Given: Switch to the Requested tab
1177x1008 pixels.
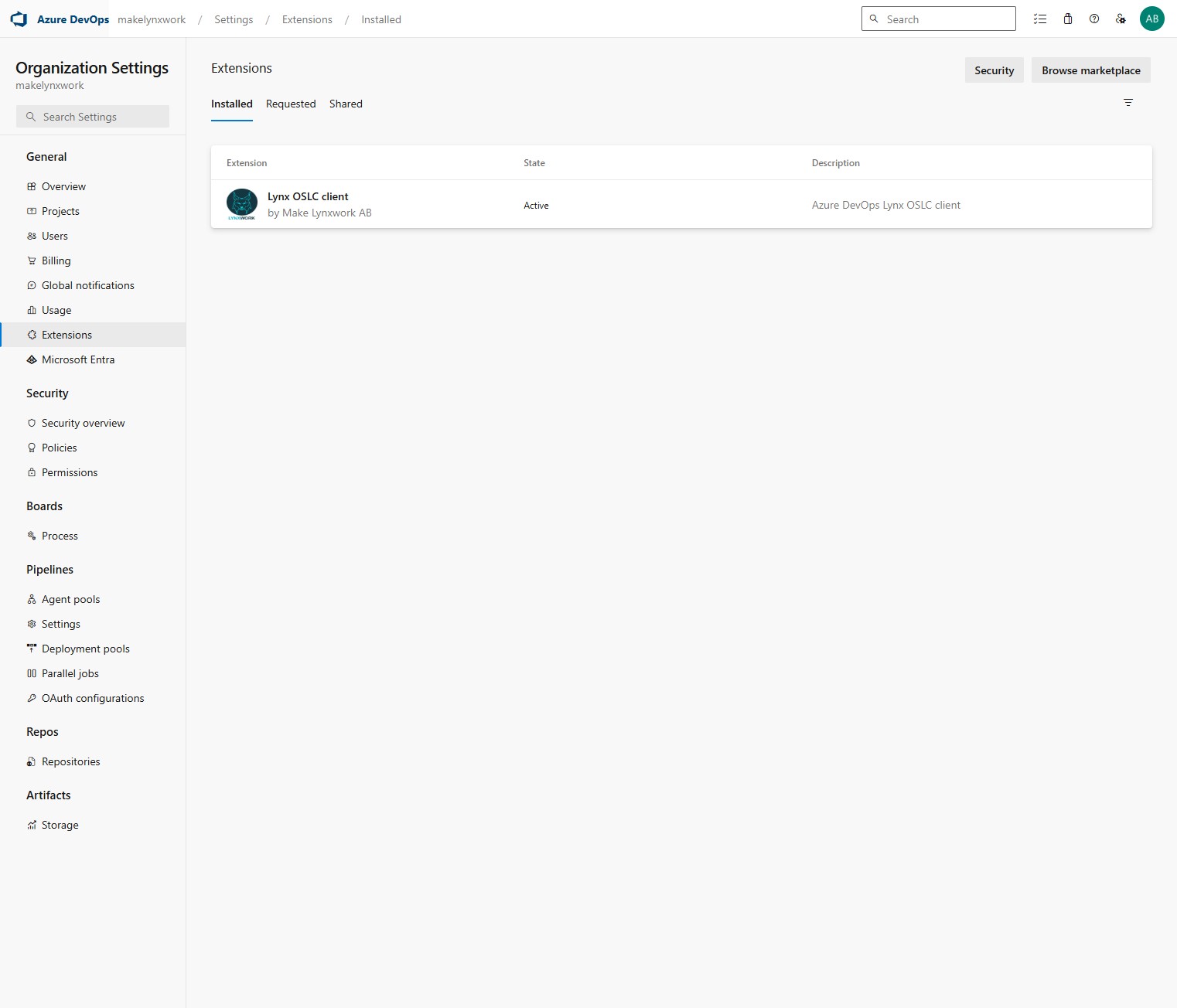Looking at the screenshot, I should (291, 104).
